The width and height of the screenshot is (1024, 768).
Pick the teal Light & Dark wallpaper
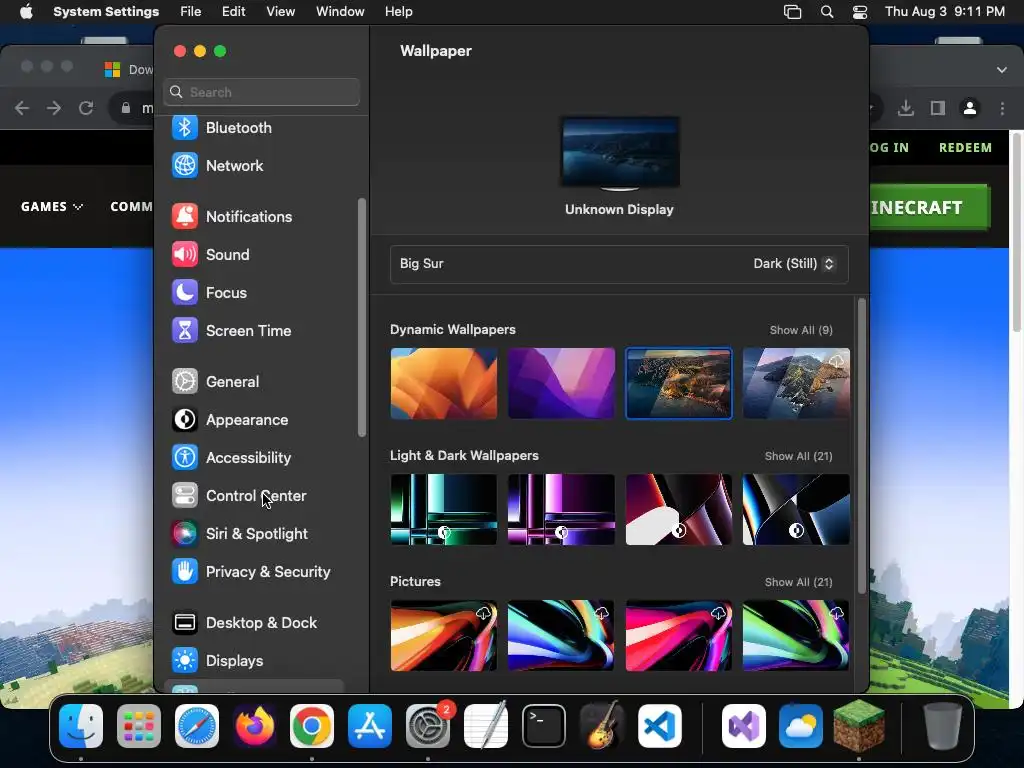pyautogui.click(x=443, y=509)
